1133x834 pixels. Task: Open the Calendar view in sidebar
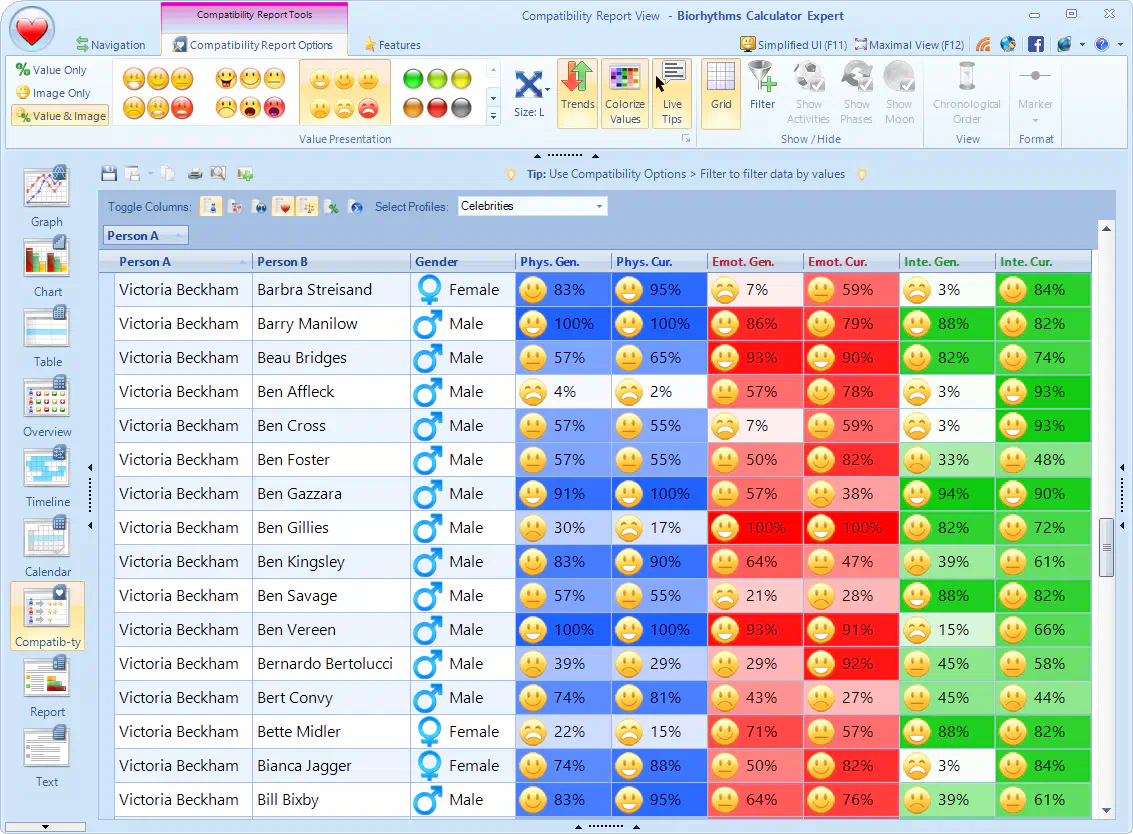47,547
